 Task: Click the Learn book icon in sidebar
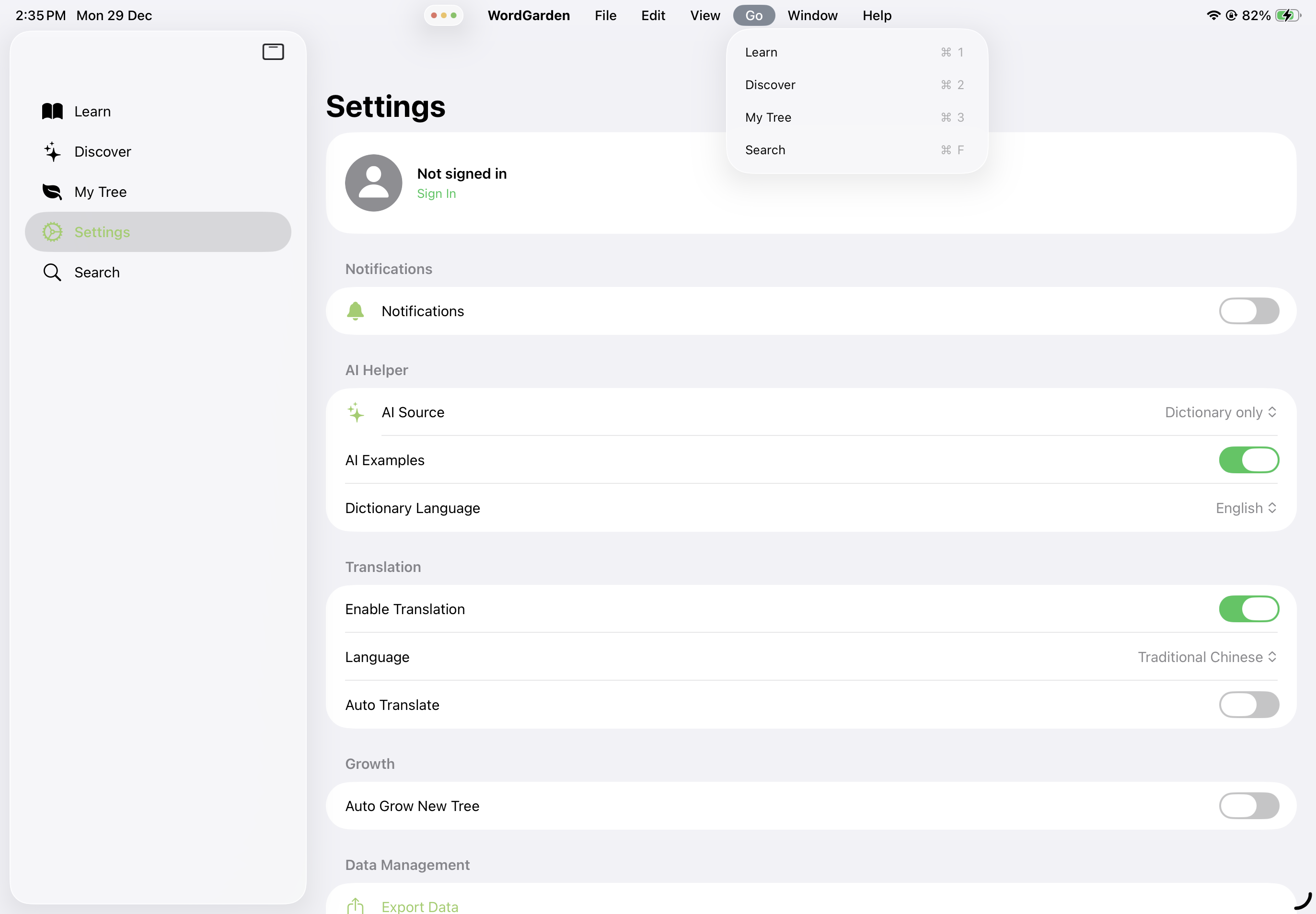52,111
